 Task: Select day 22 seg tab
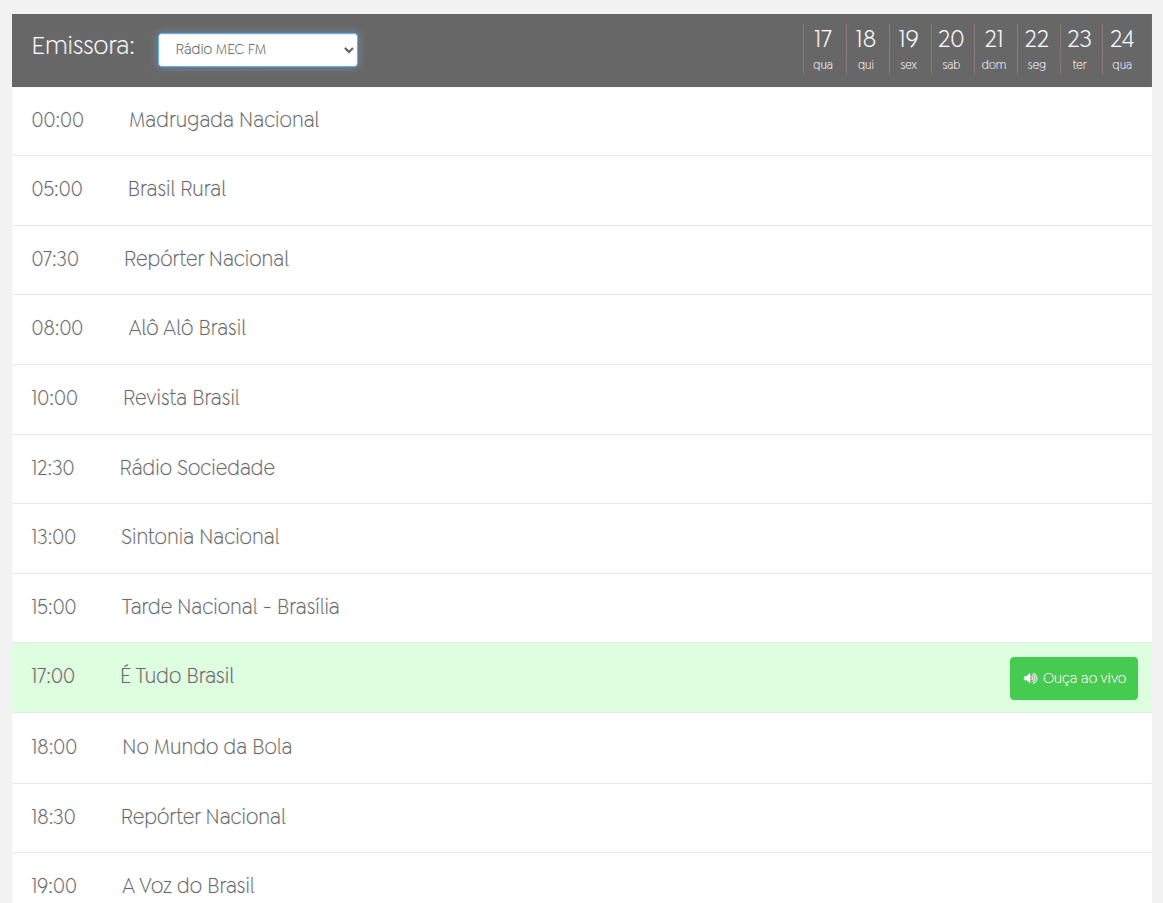(x=1036, y=49)
